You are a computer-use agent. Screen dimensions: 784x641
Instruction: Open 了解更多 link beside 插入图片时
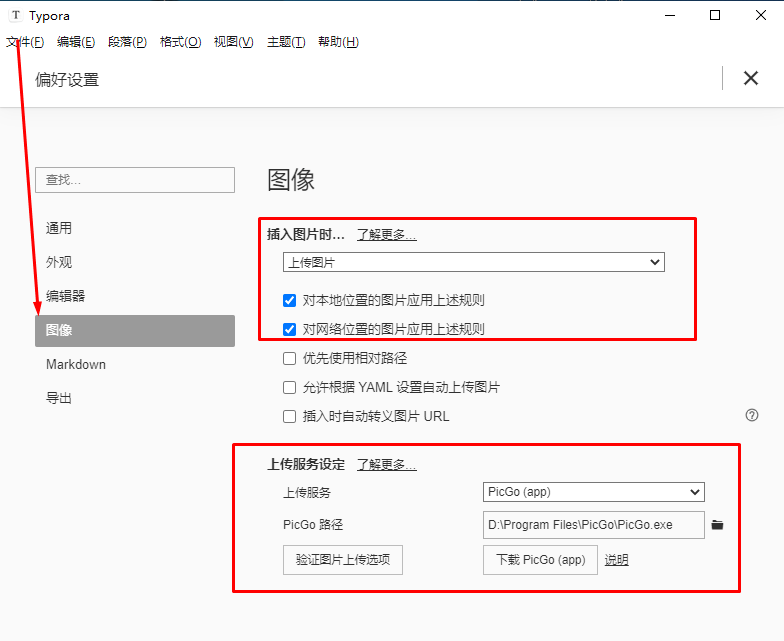pos(386,234)
